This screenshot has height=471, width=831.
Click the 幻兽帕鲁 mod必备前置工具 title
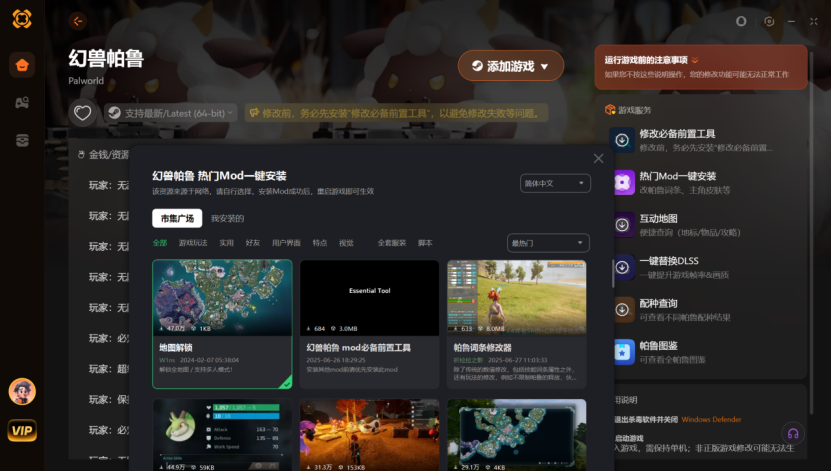[x=359, y=348]
